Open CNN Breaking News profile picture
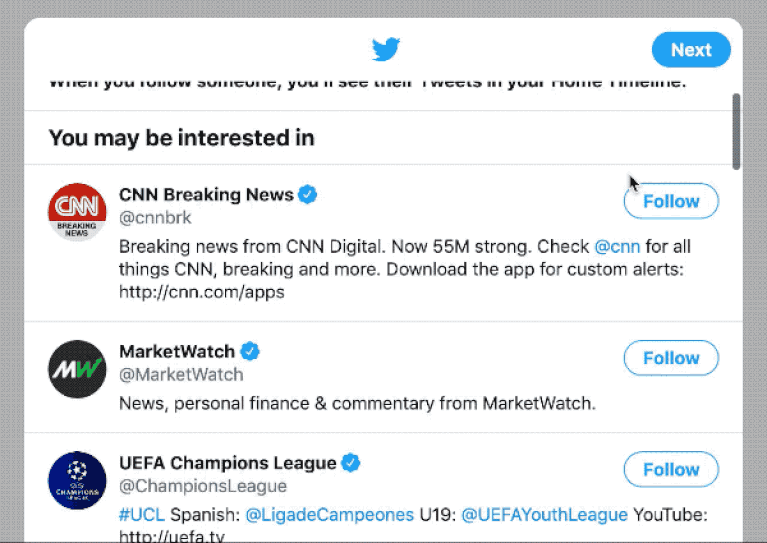Image resolution: width=767 pixels, height=543 pixels. [x=77, y=212]
